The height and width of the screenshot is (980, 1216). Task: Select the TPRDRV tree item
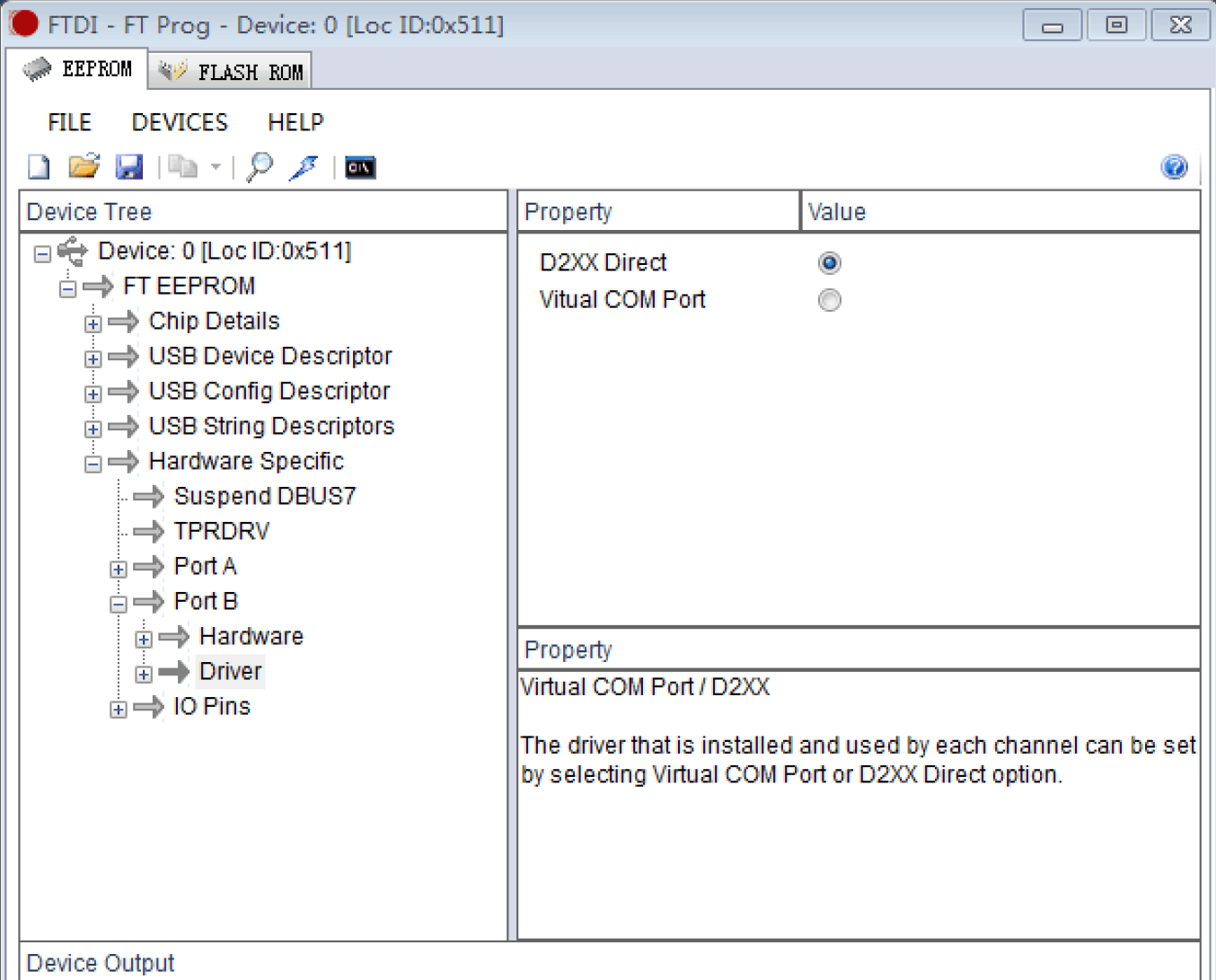[222, 531]
